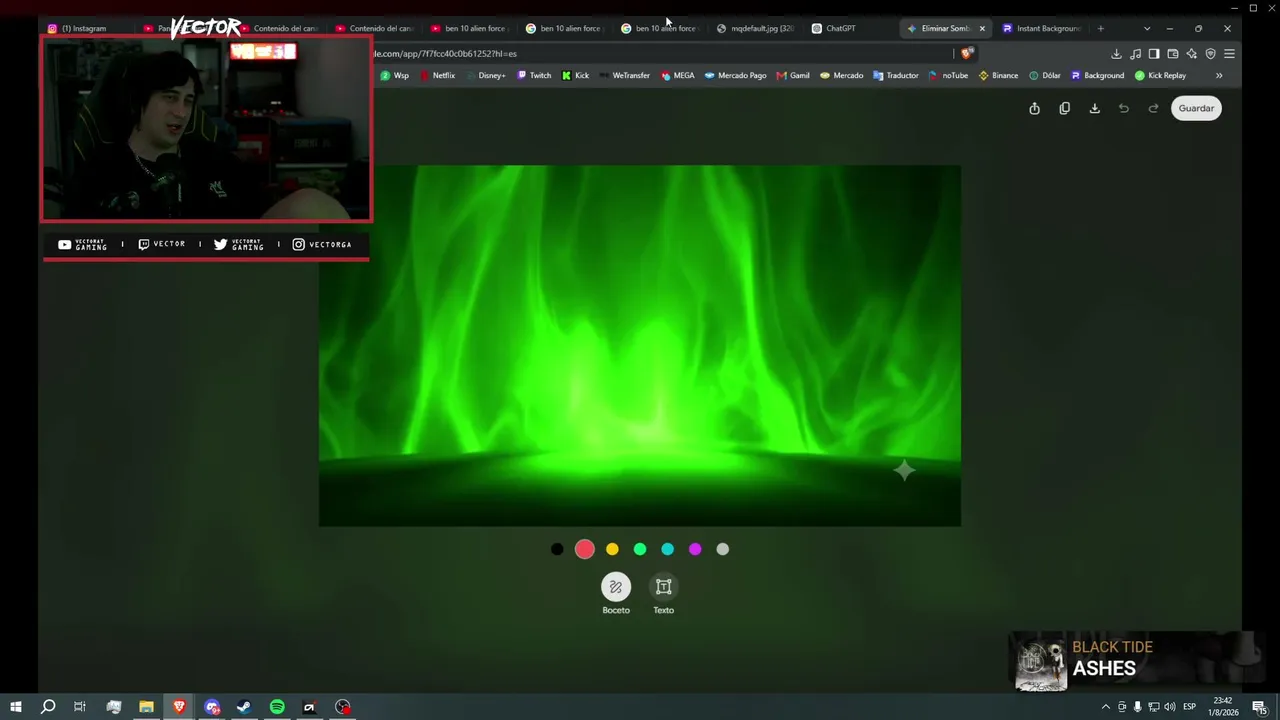Open the noTube bookmark
Viewport: 1280px width, 720px height.
(948, 75)
